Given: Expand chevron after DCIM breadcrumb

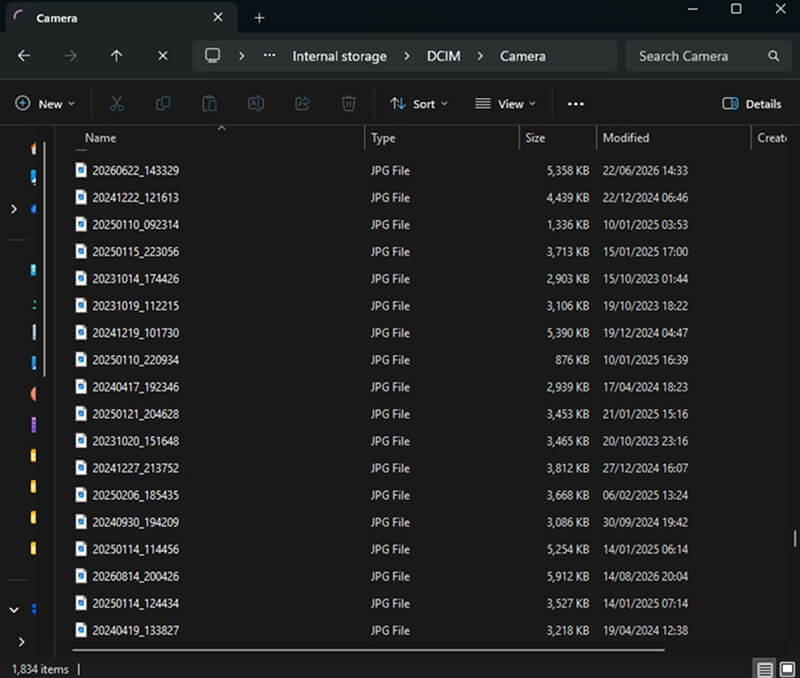Looking at the screenshot, I should tap(480, 56).
